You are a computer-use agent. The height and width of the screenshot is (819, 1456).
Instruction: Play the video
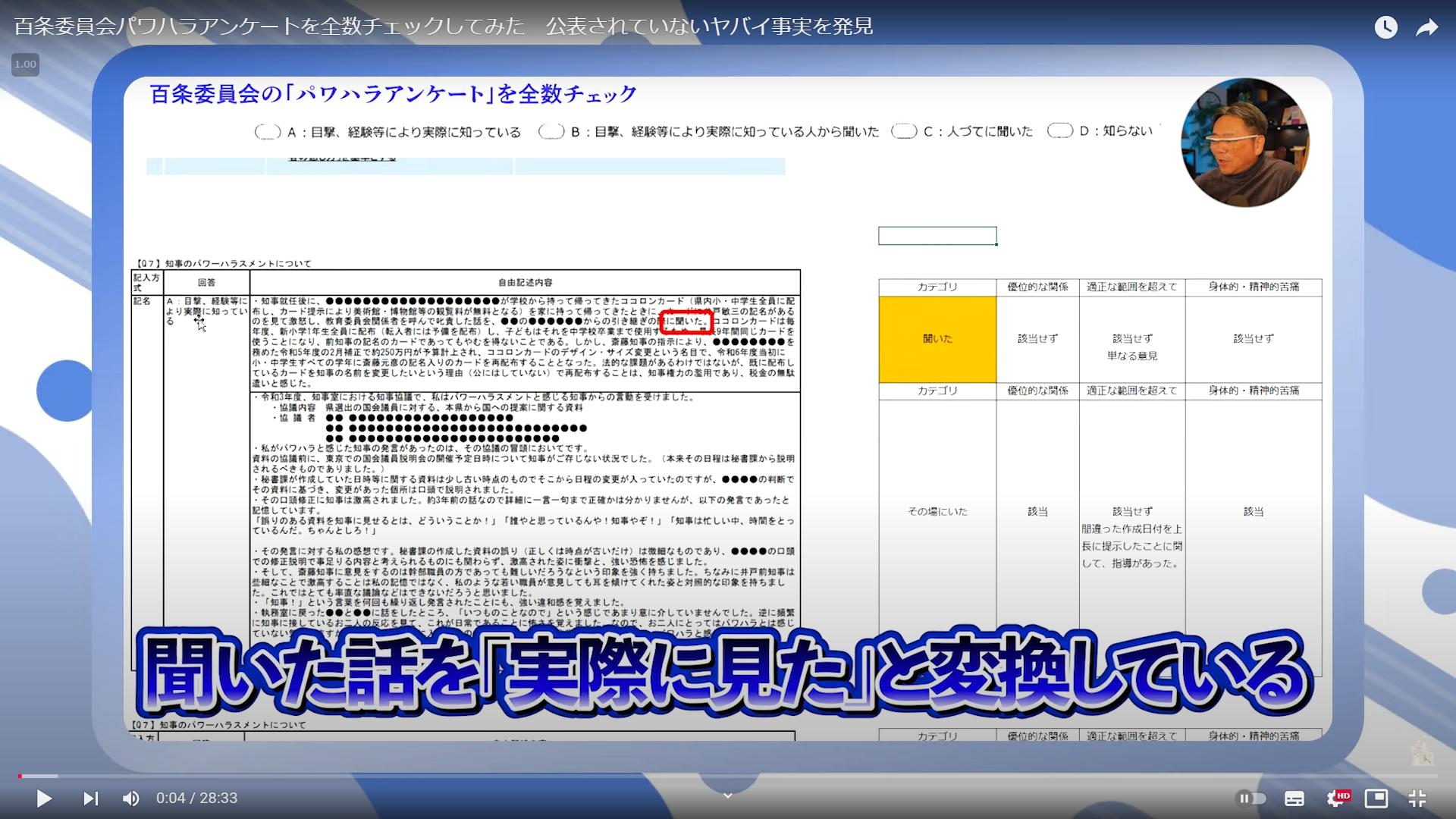(44, 798)
